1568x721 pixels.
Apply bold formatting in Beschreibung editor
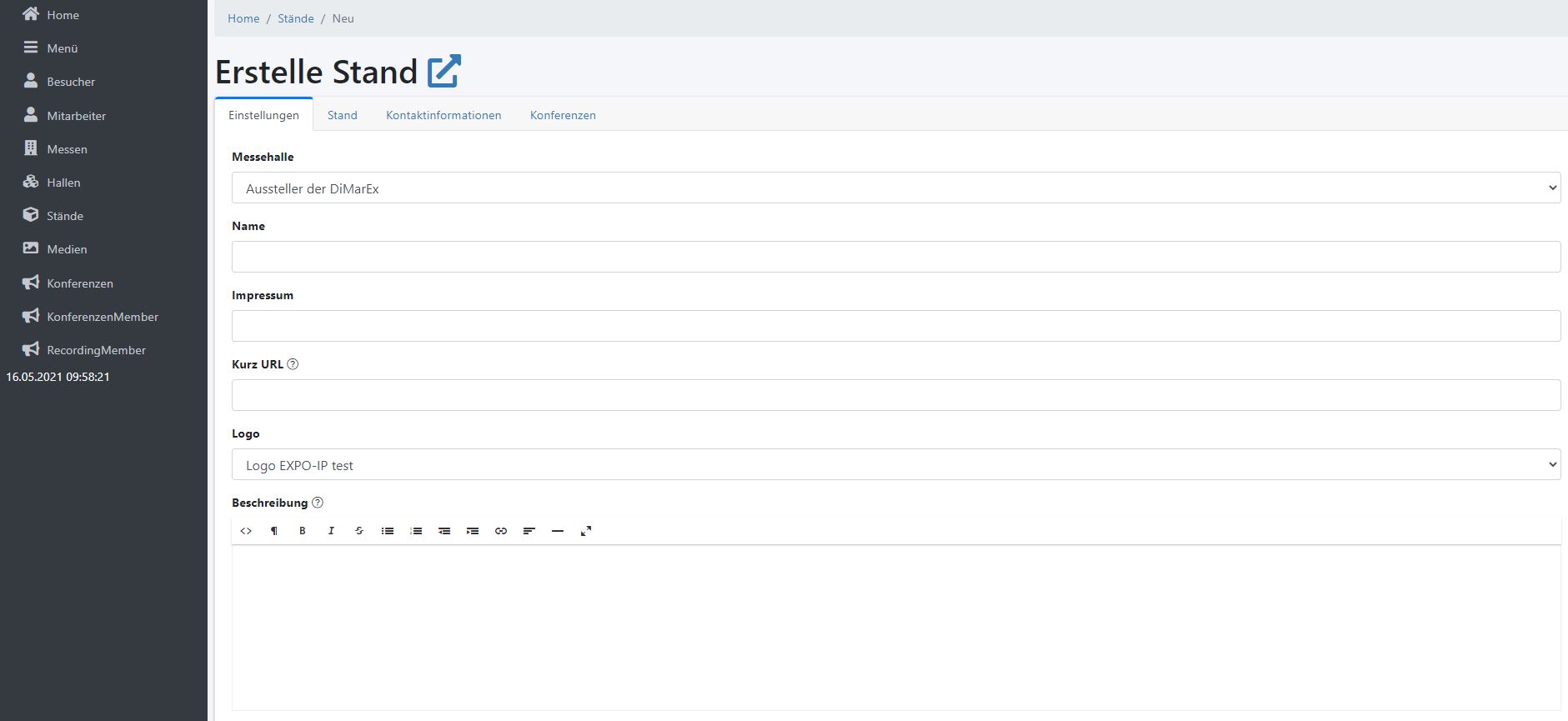[x=303, y=531]
